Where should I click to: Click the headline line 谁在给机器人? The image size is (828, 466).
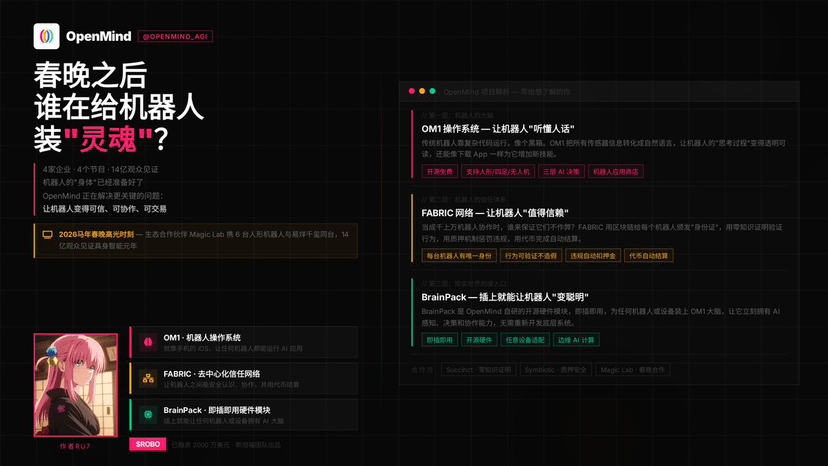pos(119,107)
